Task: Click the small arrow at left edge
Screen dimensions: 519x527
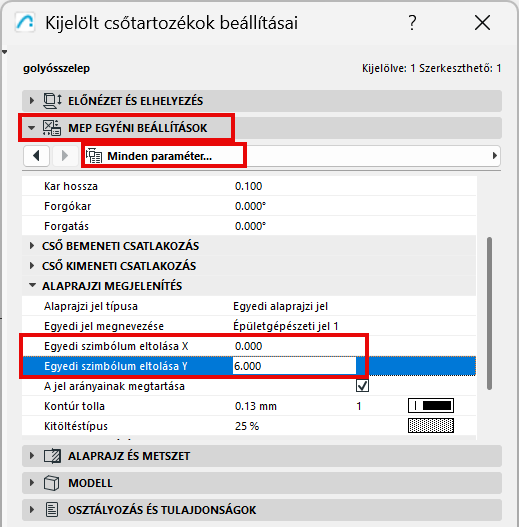Action: 4,52
